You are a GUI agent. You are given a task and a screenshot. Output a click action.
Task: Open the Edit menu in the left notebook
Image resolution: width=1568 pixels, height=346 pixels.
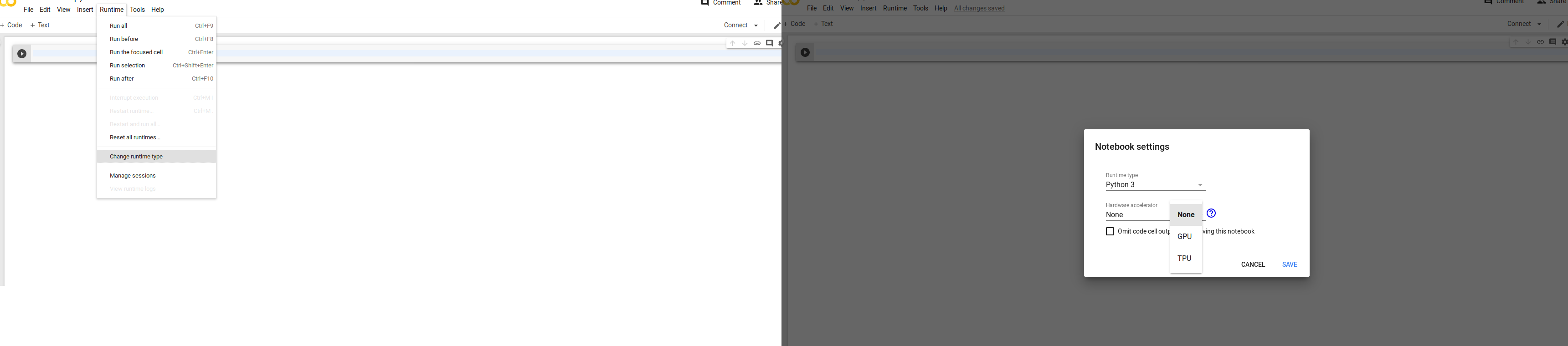point(45,10)
